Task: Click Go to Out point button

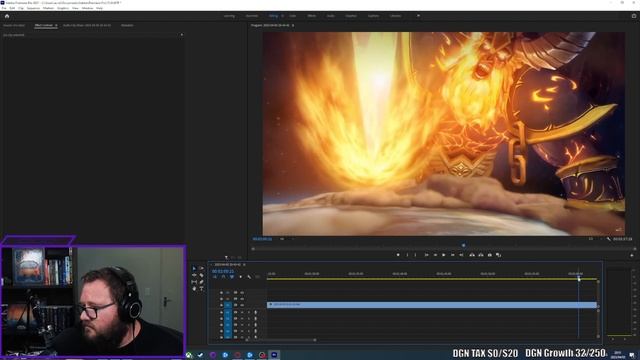Action: click(x=461, y=255)
